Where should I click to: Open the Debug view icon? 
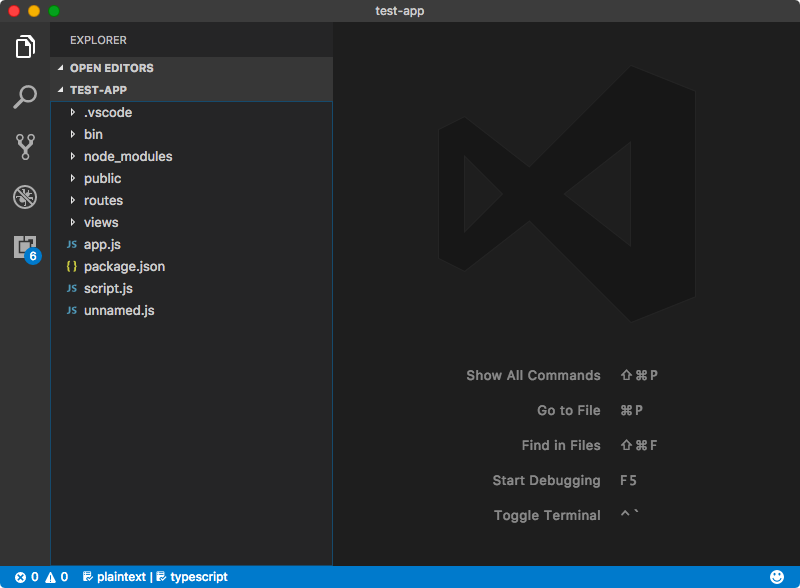25,197
